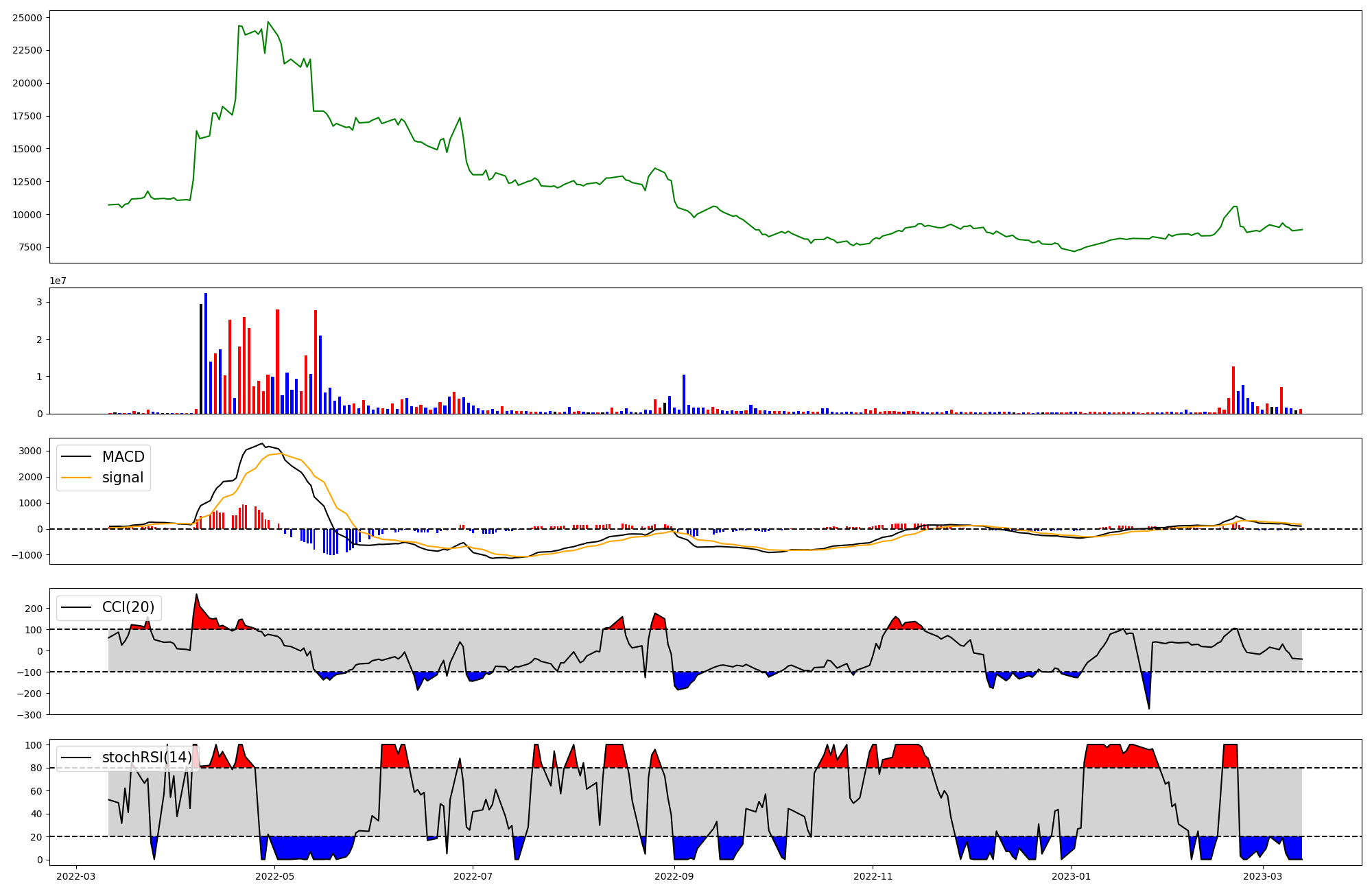Click the 1e7 volume scale exponent label
Screen dimensions: 1372x892
tap(58, 281)
